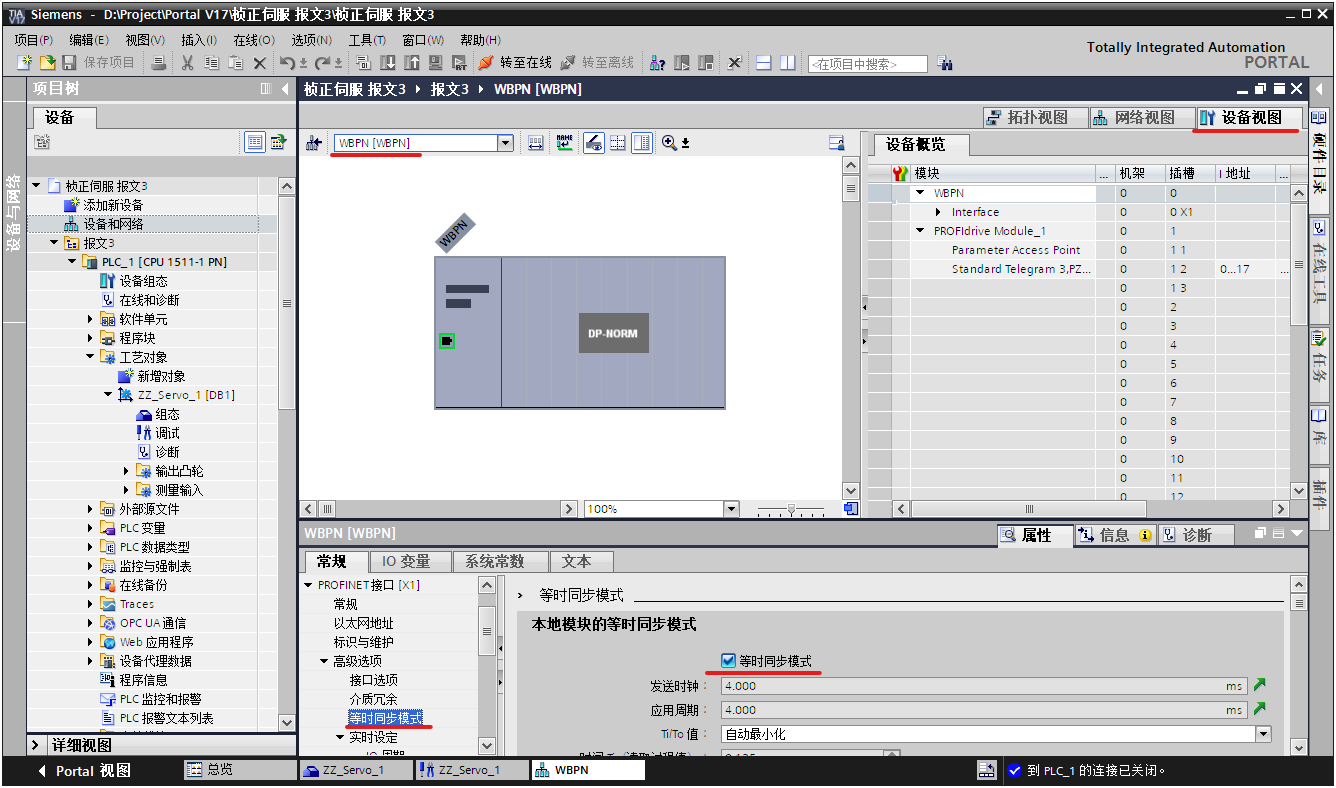Viewport: 1336px width, 788px height.
Task: Open the 100% zoom level dropdown
Action: pos(731,509)
